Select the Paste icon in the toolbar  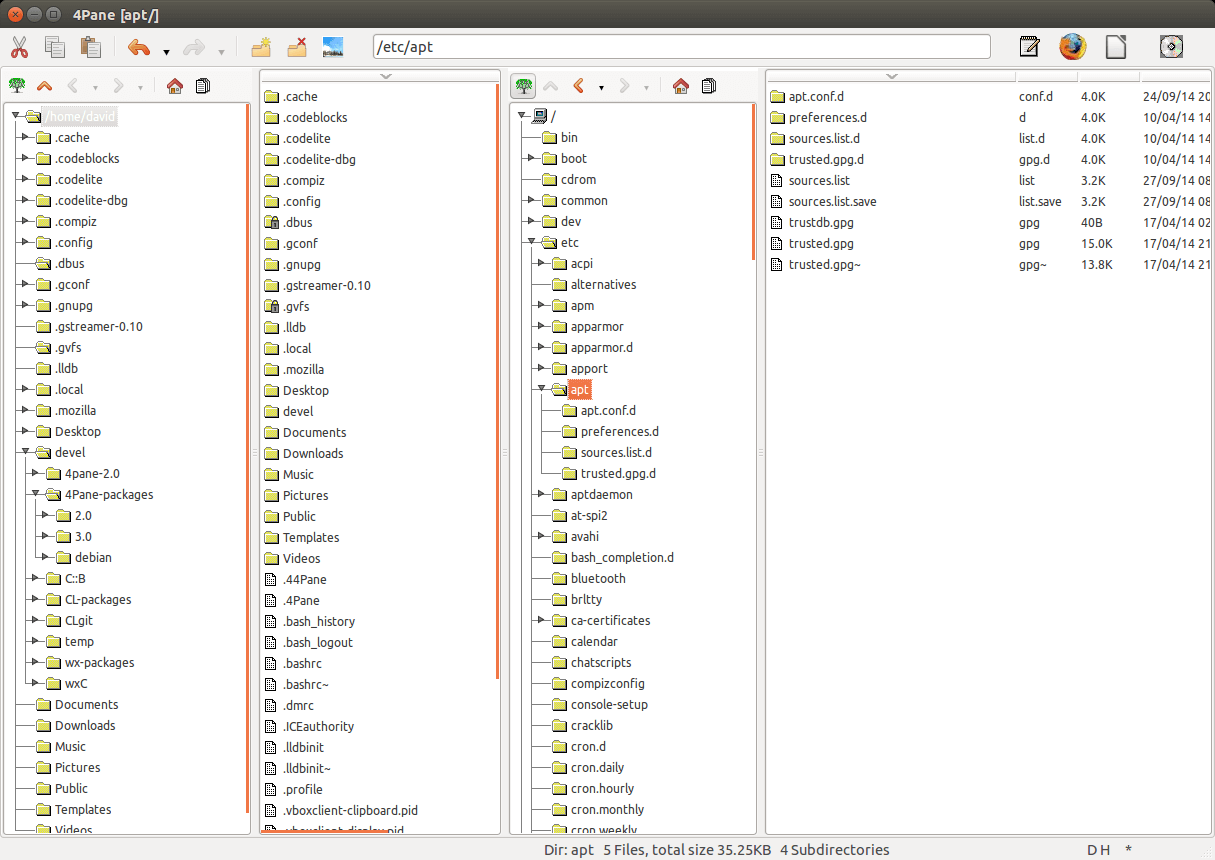(90, 47)
